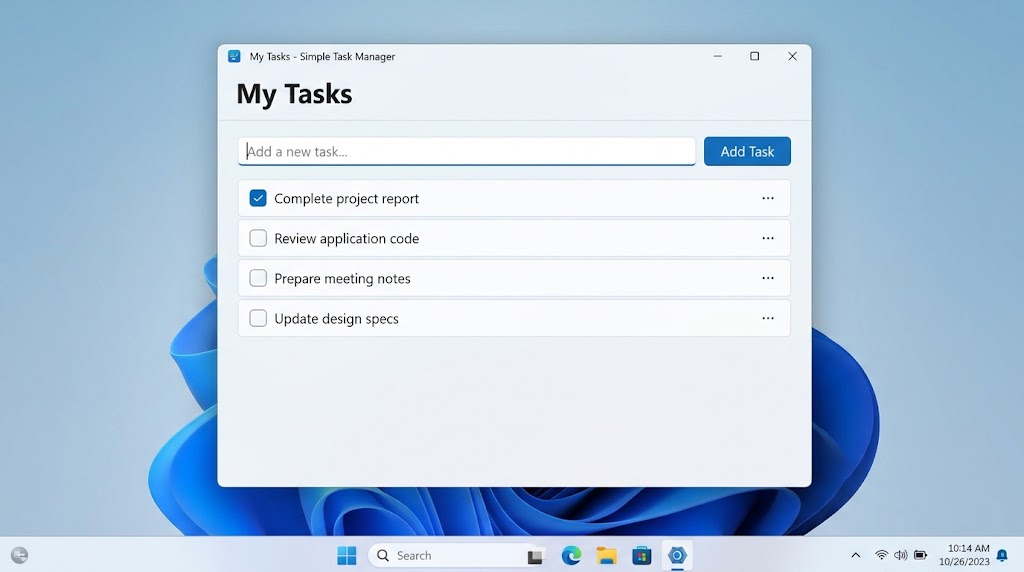
Task: Uncheck Complete project report checkbox
Action: [258, 198]
